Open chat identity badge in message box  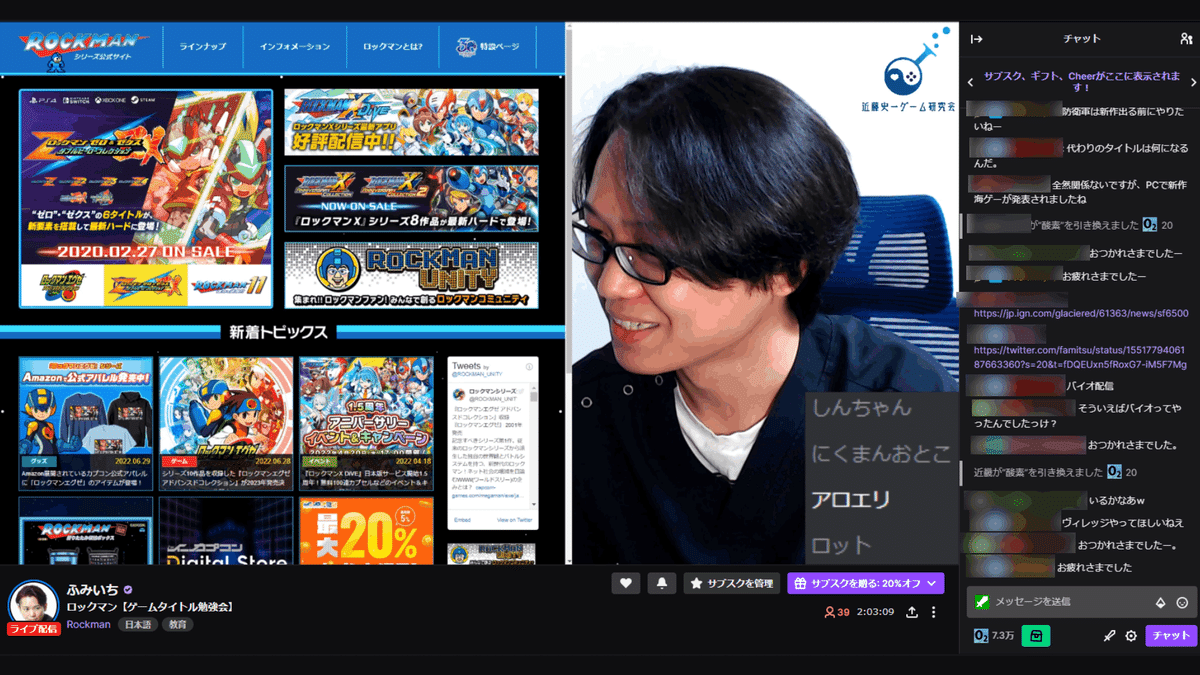tap(982, 601)
